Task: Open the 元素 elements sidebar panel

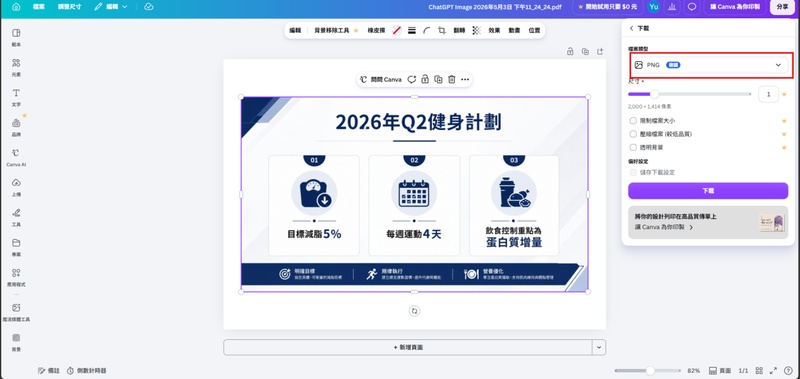Action: click(x=16, y=67)
